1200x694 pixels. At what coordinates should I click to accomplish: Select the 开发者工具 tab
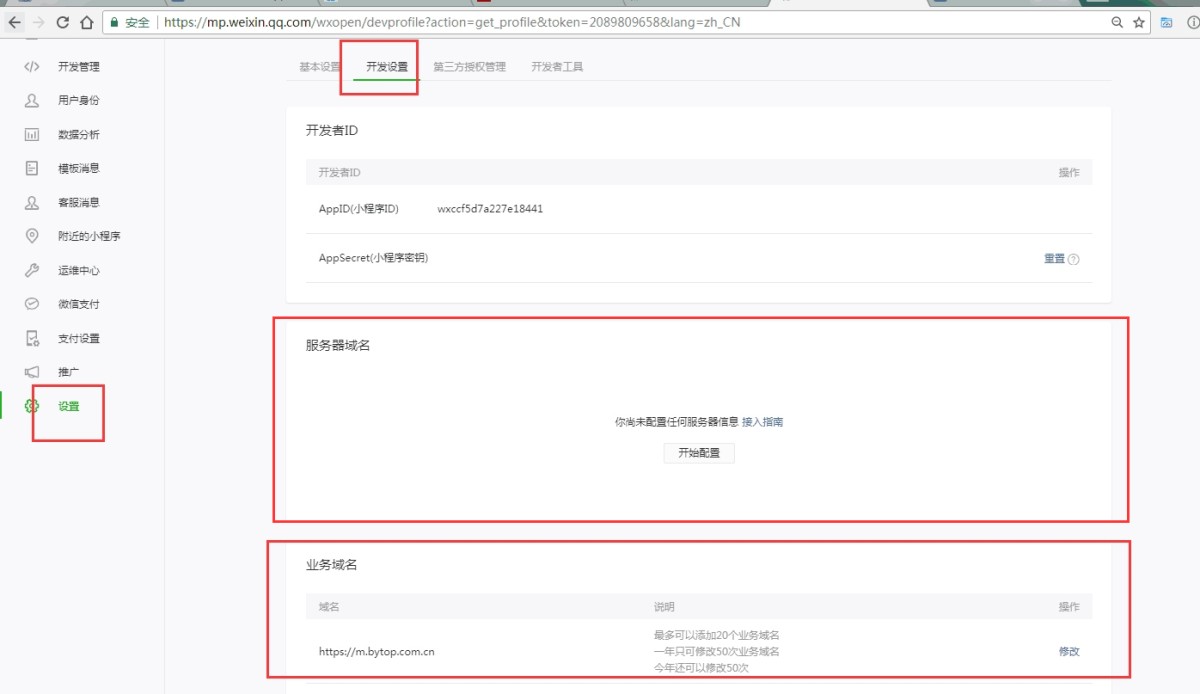(557, 67)
